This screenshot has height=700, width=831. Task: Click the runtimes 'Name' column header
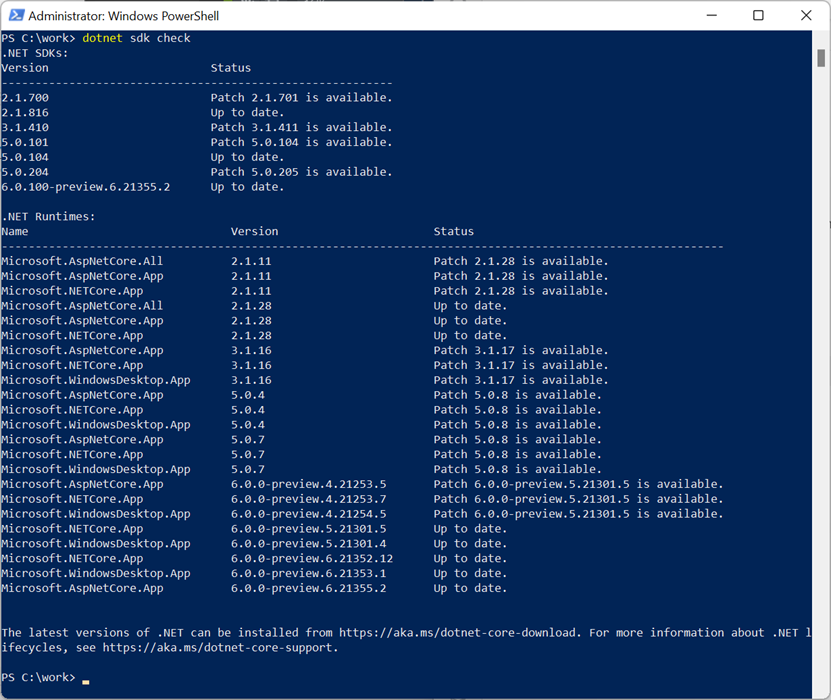(15, 231)
